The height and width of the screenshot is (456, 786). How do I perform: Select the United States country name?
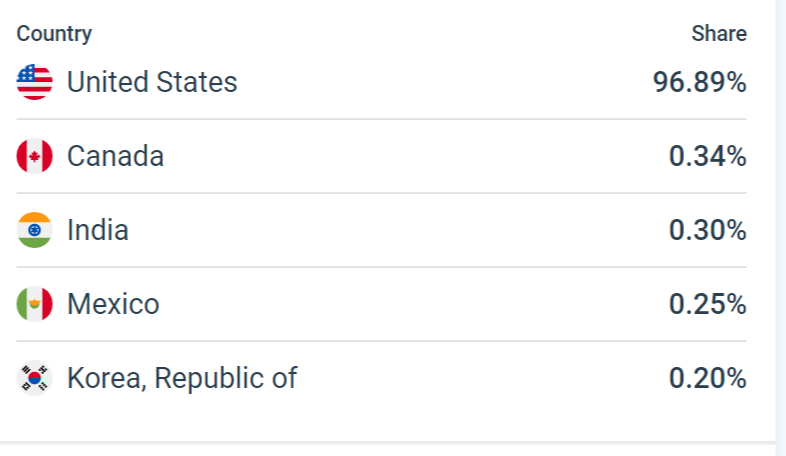tap(152, 82)
